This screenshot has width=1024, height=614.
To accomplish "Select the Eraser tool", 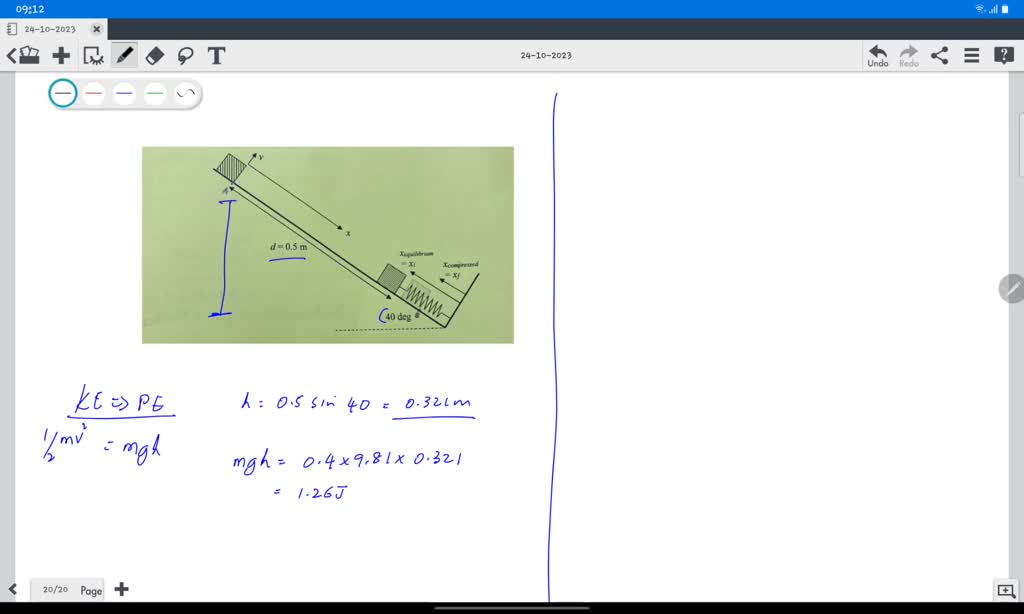I will click(x=155, y=56).
